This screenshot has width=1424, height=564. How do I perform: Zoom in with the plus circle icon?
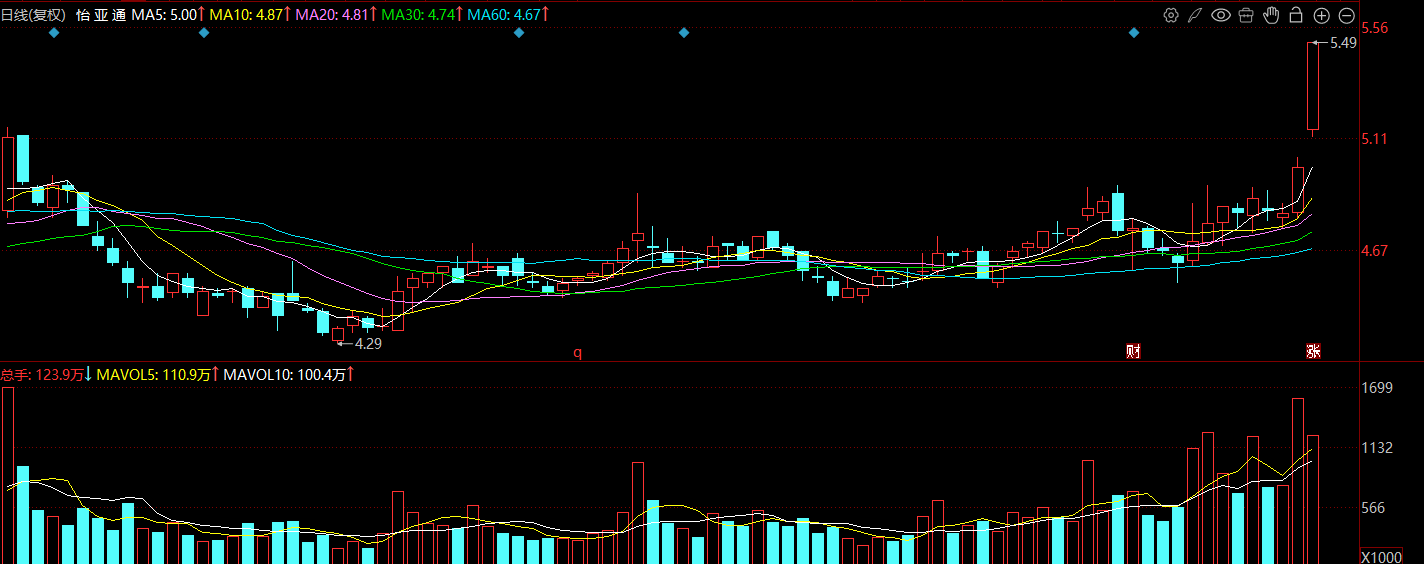[1321, 15]
